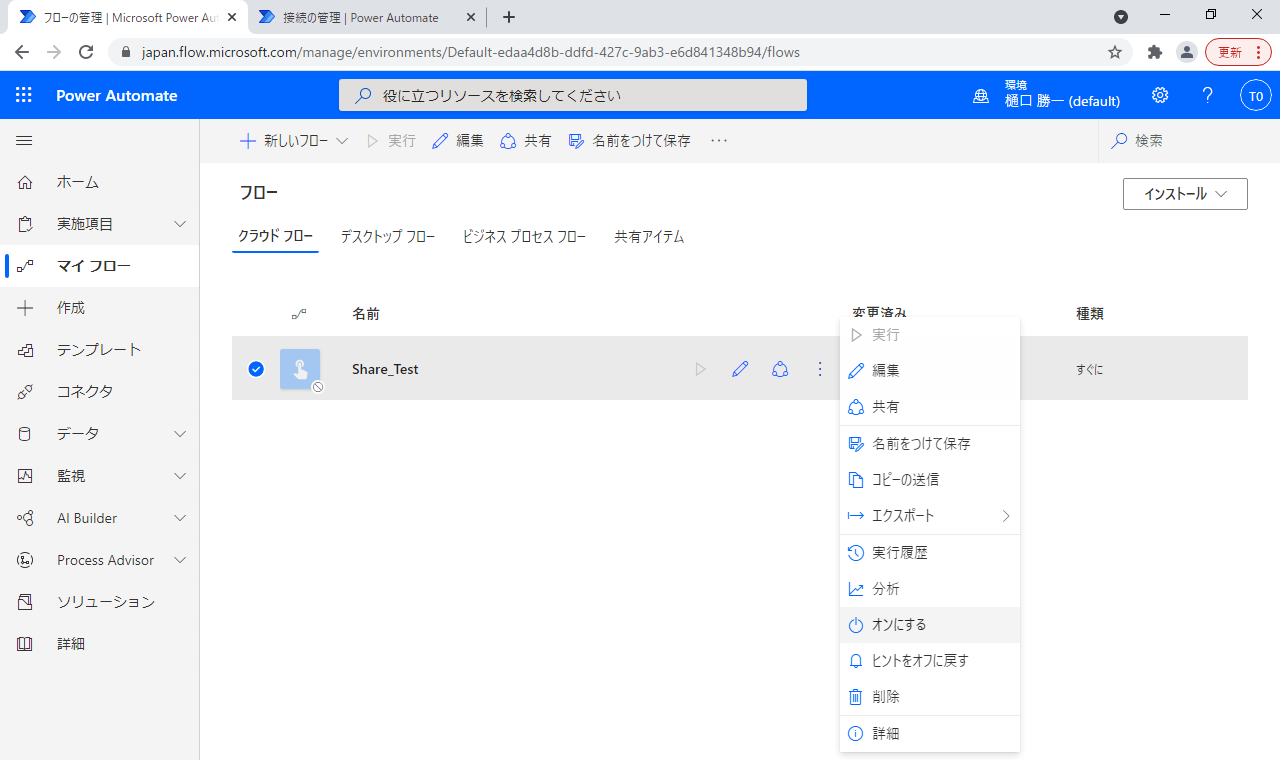Choose 実行履歴 in the context menu
This screenshot has height=760, width=1280.
pyautogui.click(x=930, y=553)
